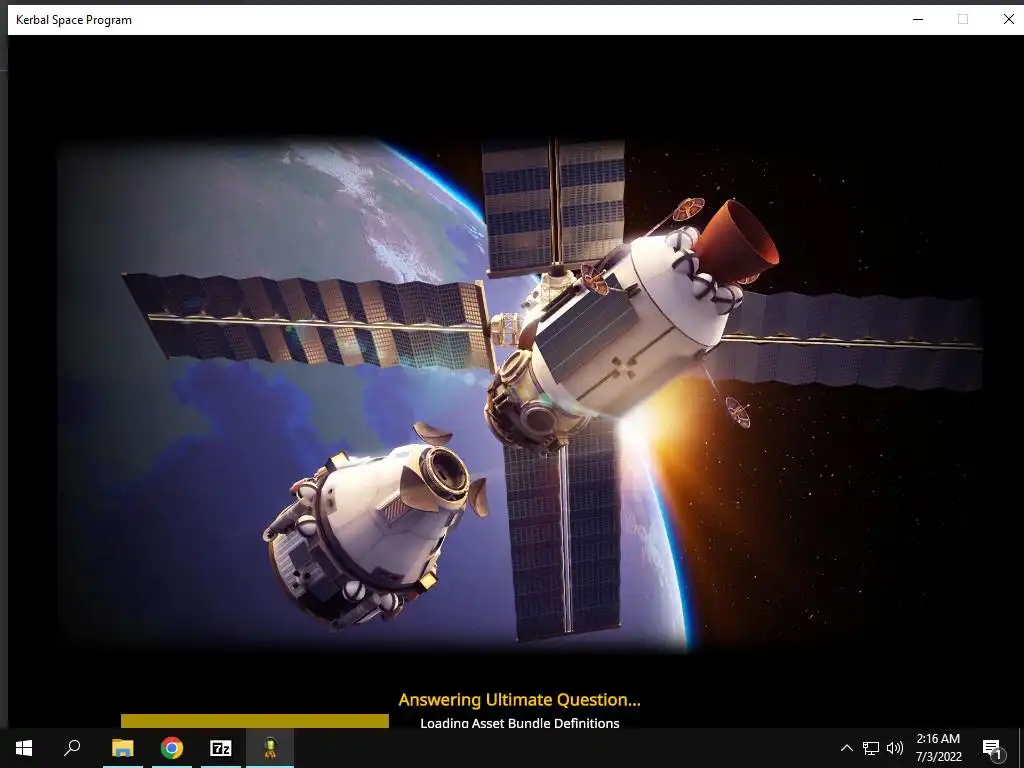This screenshot has width=1024, height=768.
Task: Select Kerbal Space Program taskbar icon
Action: coord(270,748)
